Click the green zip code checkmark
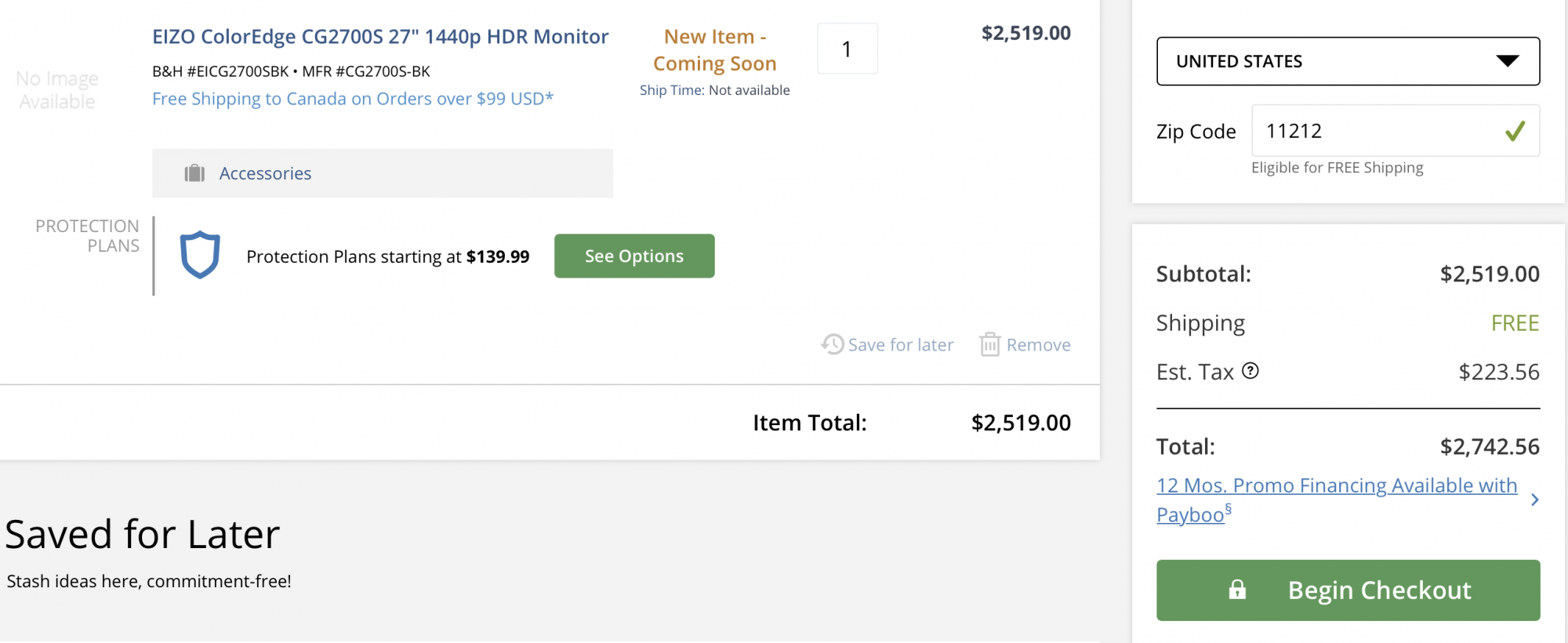Screen dimensions: 1568x643 [x=1515, y=131]
